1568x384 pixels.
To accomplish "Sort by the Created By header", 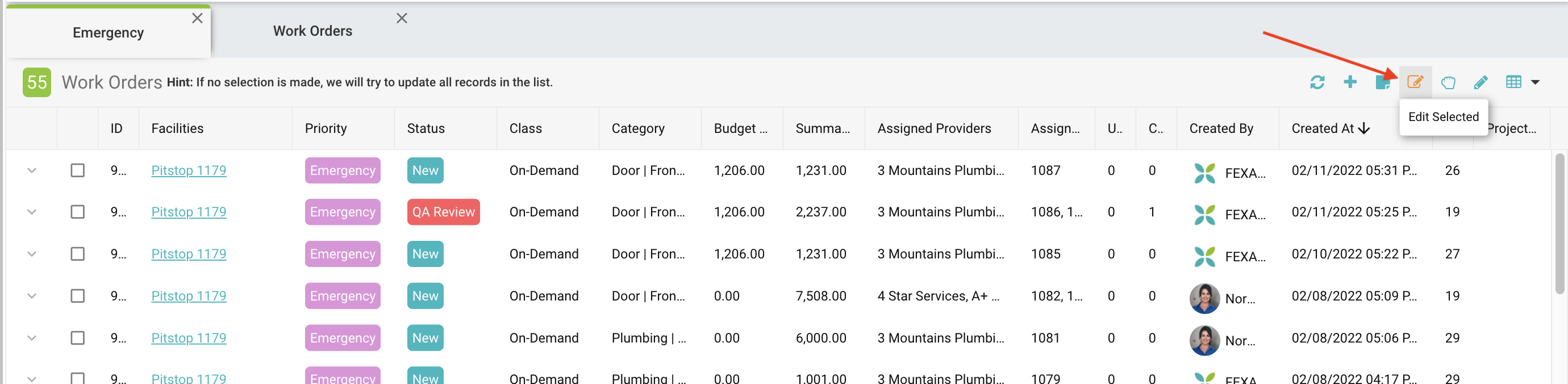I will (x=1221, y=128).
